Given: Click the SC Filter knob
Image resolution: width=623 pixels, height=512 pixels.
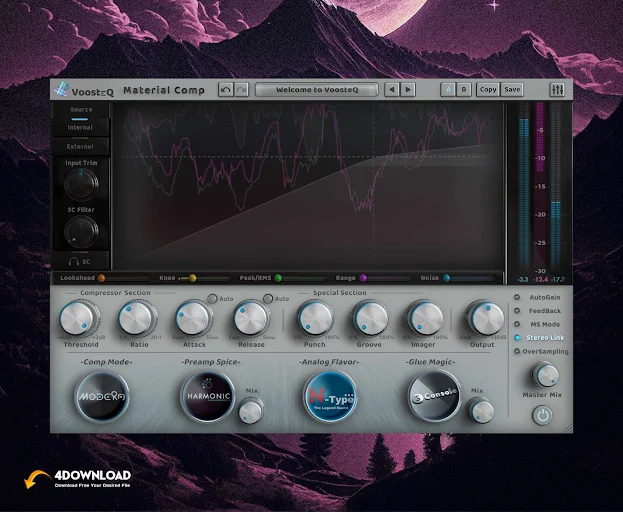Looking at the screenshot, I should [x=81, y=231].
